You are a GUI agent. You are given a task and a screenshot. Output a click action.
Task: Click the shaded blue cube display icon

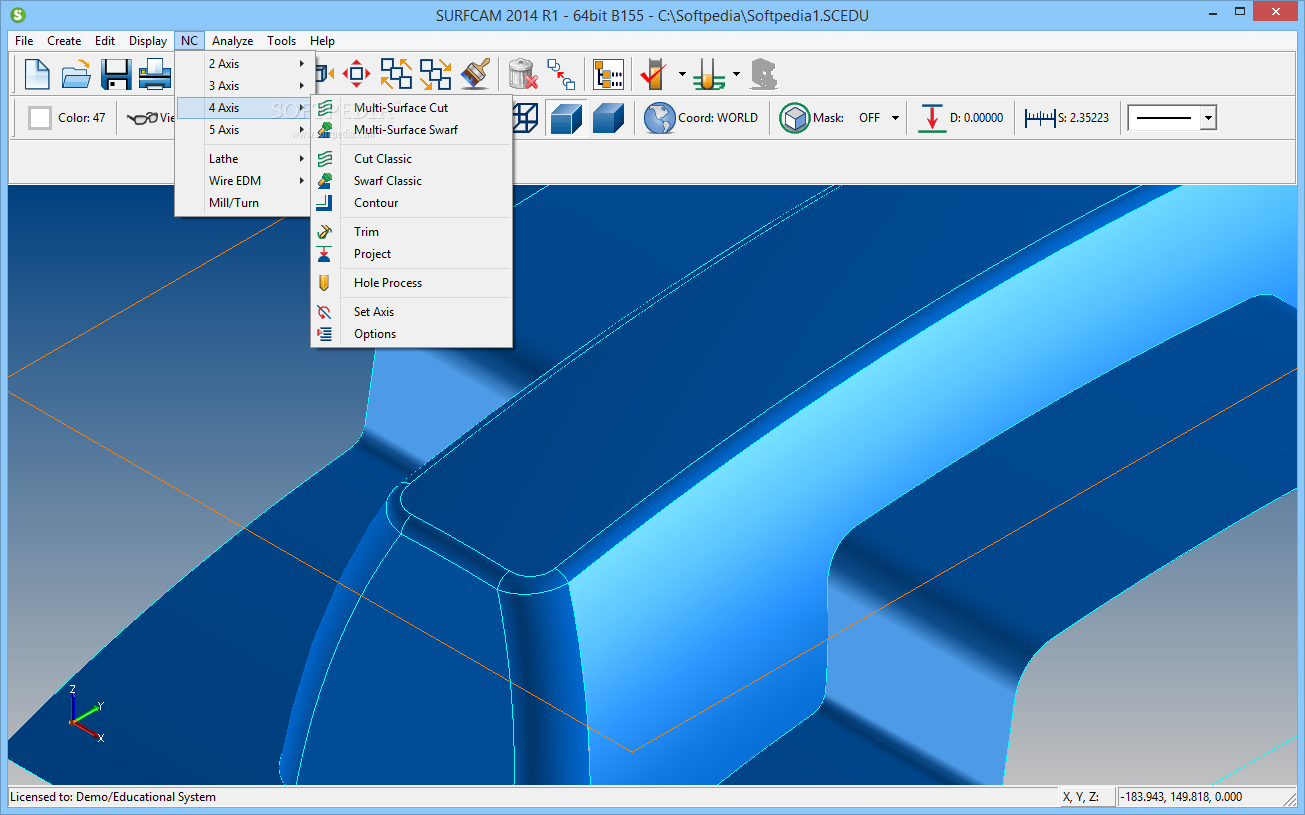coord(566,118)
